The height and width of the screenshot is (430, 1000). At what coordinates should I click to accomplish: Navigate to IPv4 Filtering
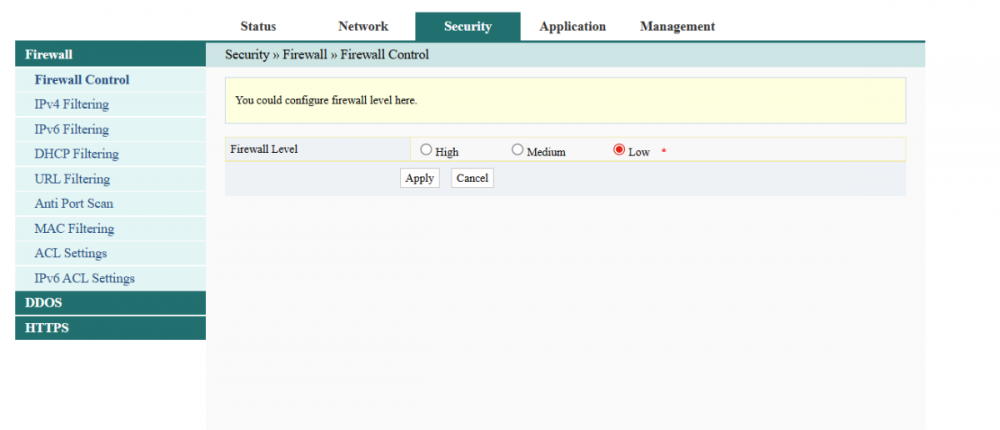71,104
